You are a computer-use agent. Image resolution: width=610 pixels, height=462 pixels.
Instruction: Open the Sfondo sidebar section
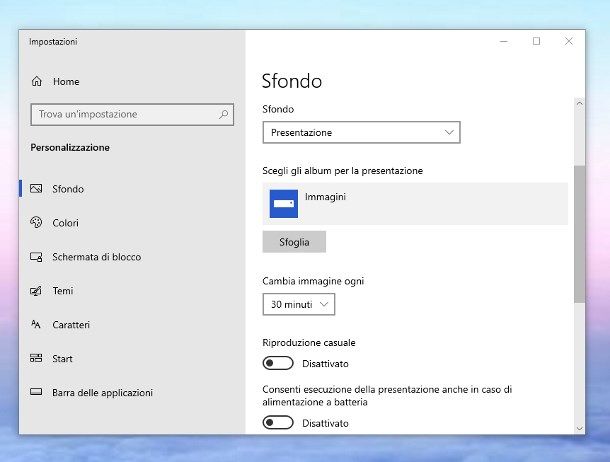click(x=132, y=189)
